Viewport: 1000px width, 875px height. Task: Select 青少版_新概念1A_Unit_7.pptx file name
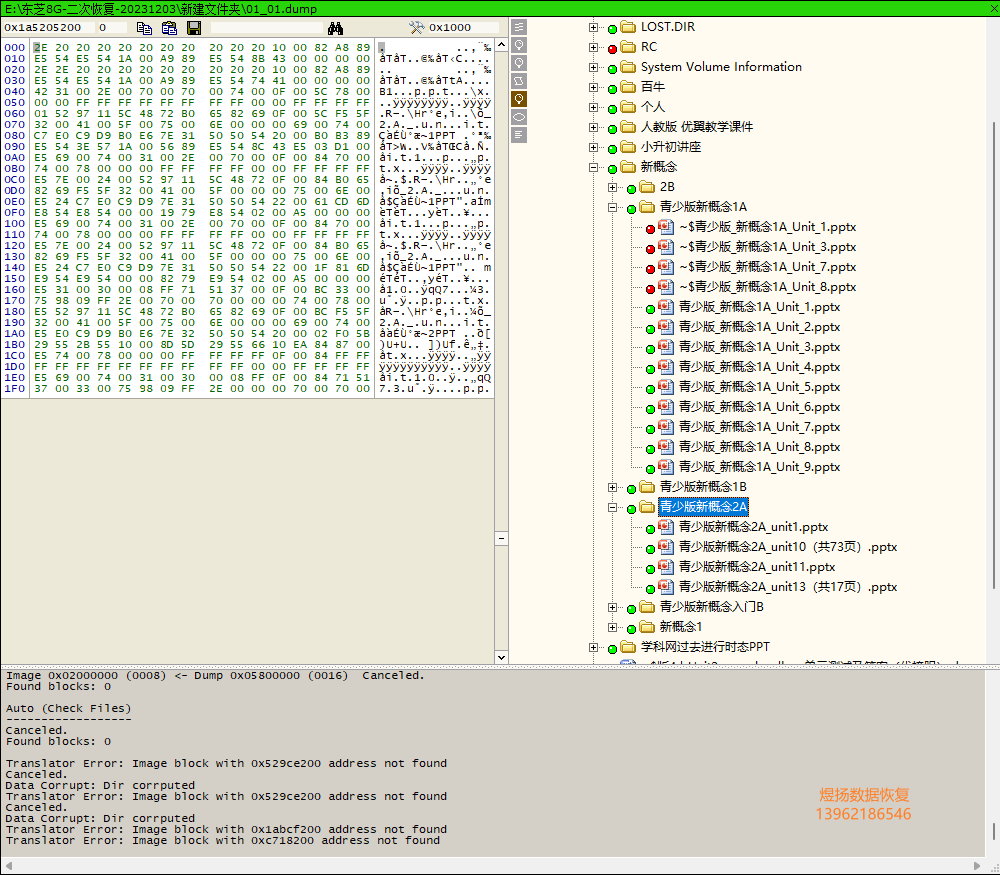click(x=760, y=427)
